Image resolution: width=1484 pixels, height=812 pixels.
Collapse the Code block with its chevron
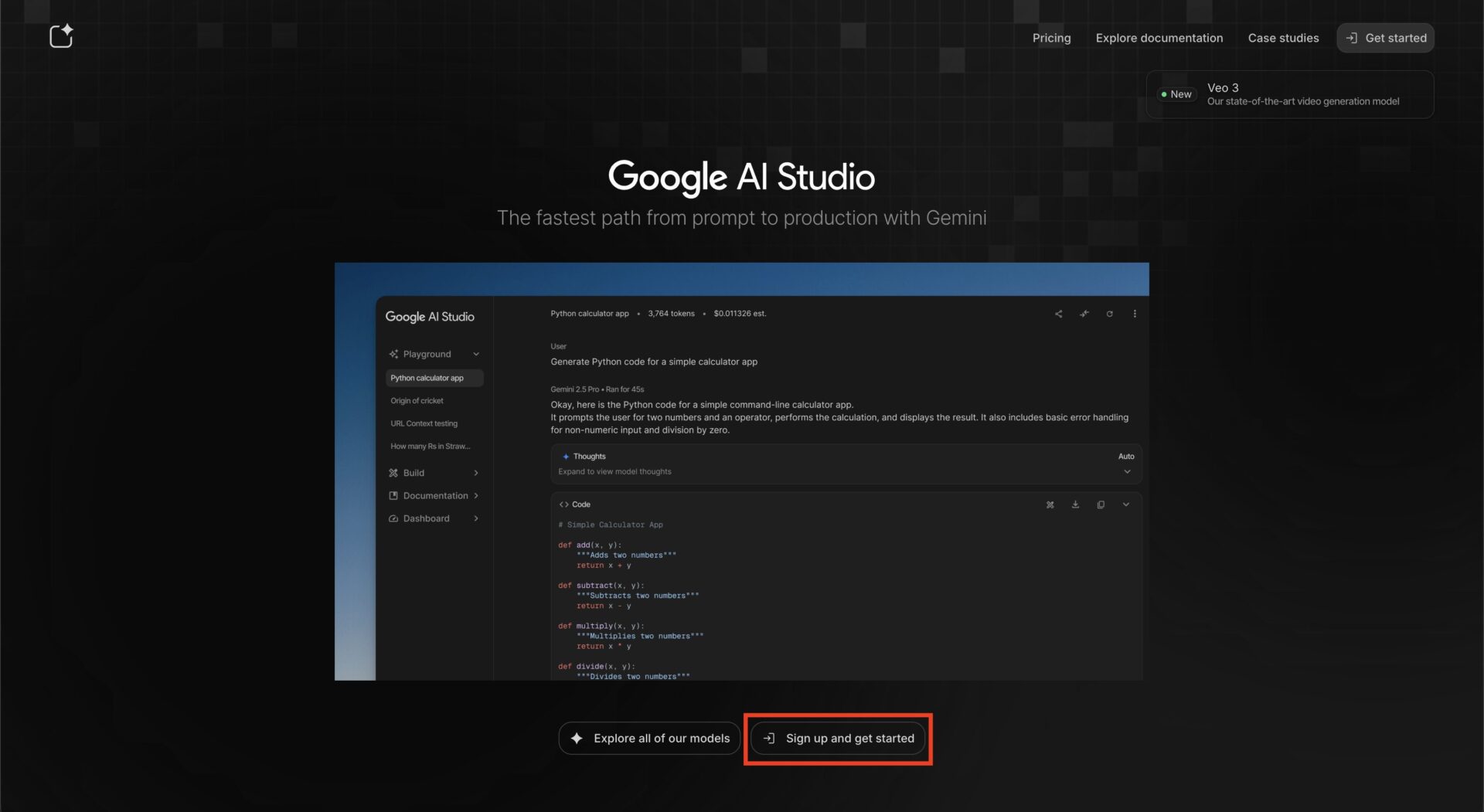pos(1125,505)
